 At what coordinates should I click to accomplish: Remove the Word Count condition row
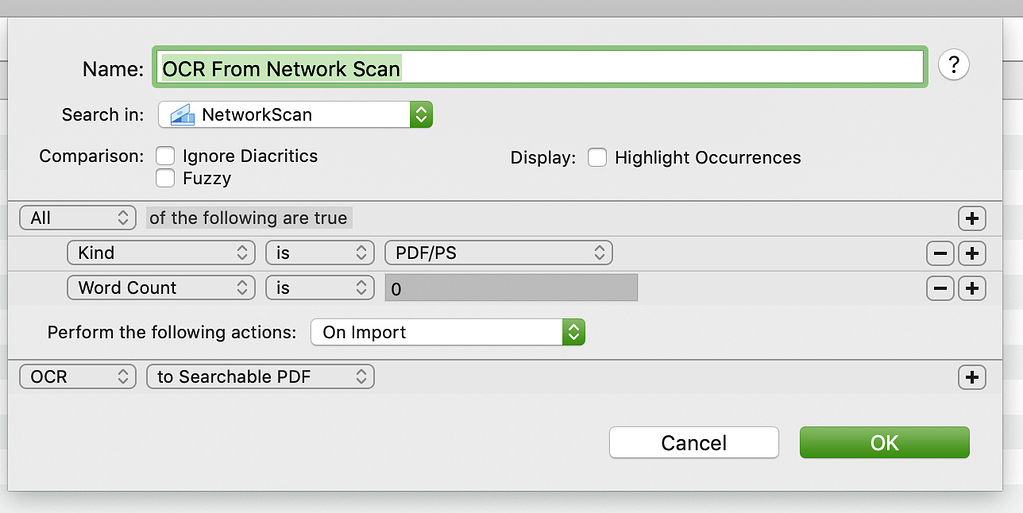click(x=940, y=289)
